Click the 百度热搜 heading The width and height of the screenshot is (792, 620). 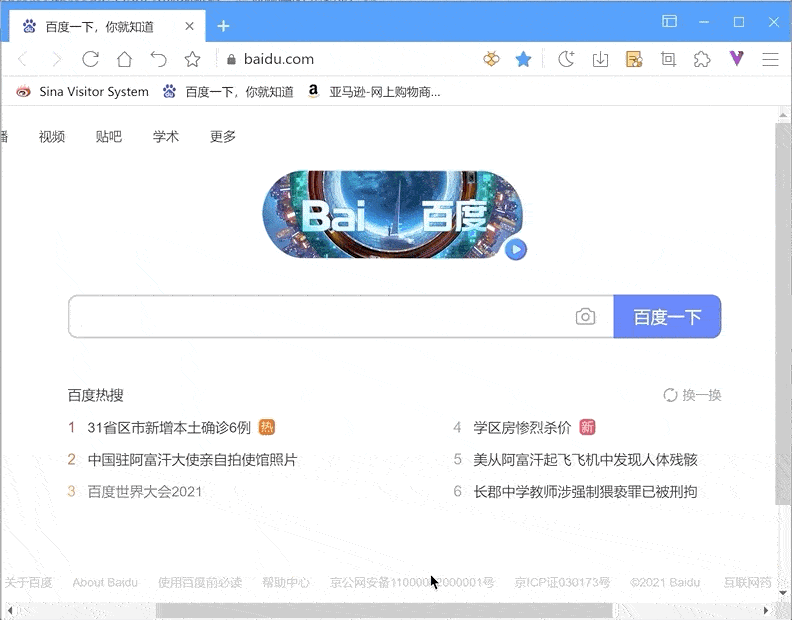pyautogui.click(x=95, y=395)
